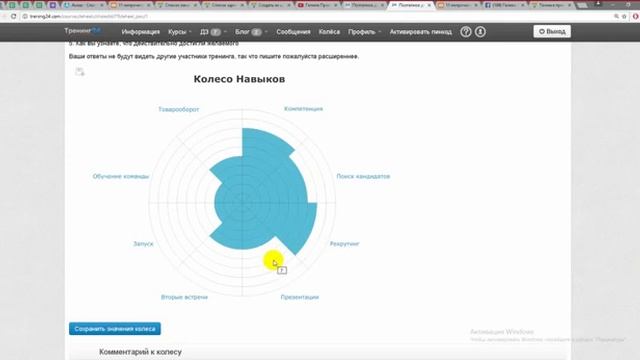Click Сохранить значения колеса button
Viewport: 640px width, 360px height.
115,329
